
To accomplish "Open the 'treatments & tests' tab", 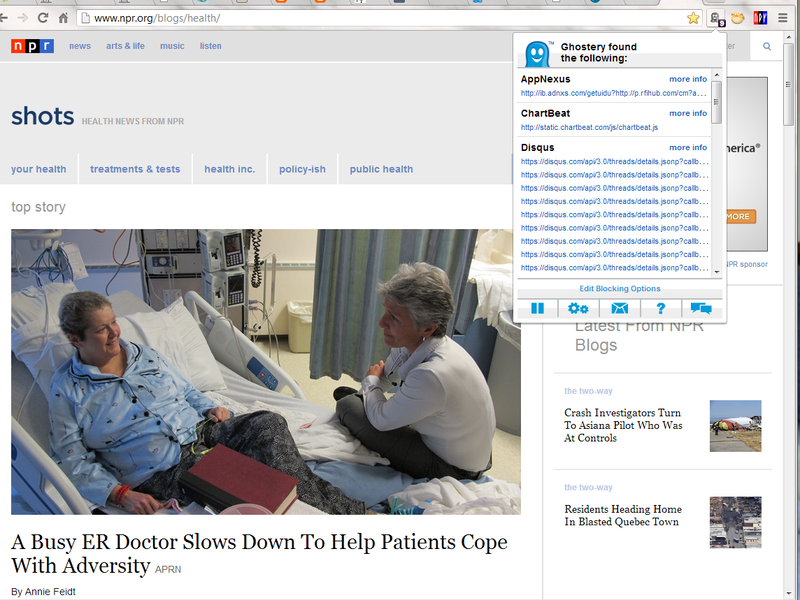I will pyautogui.click(x=135, y=169).
